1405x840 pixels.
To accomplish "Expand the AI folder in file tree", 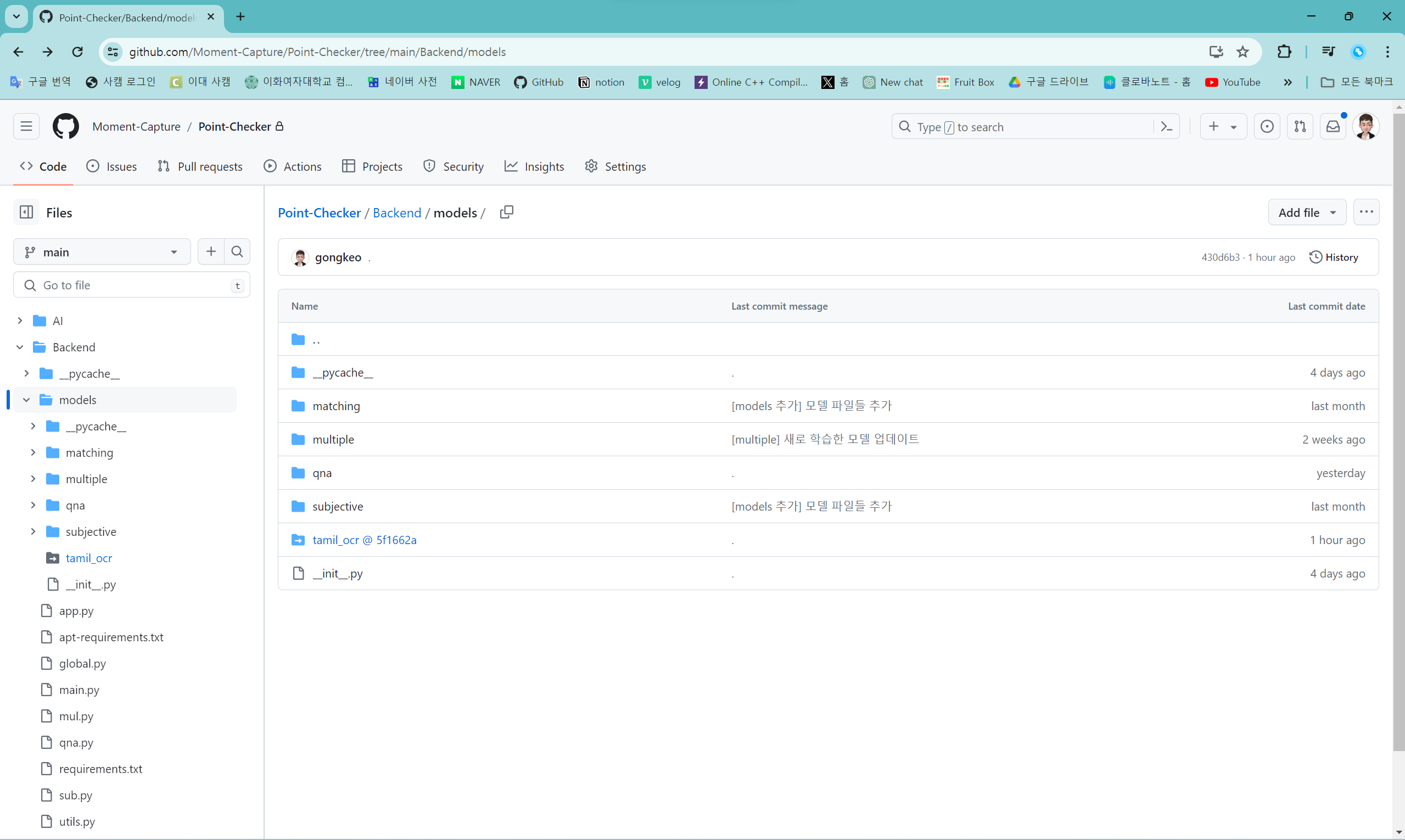I will tap(20, 321).
